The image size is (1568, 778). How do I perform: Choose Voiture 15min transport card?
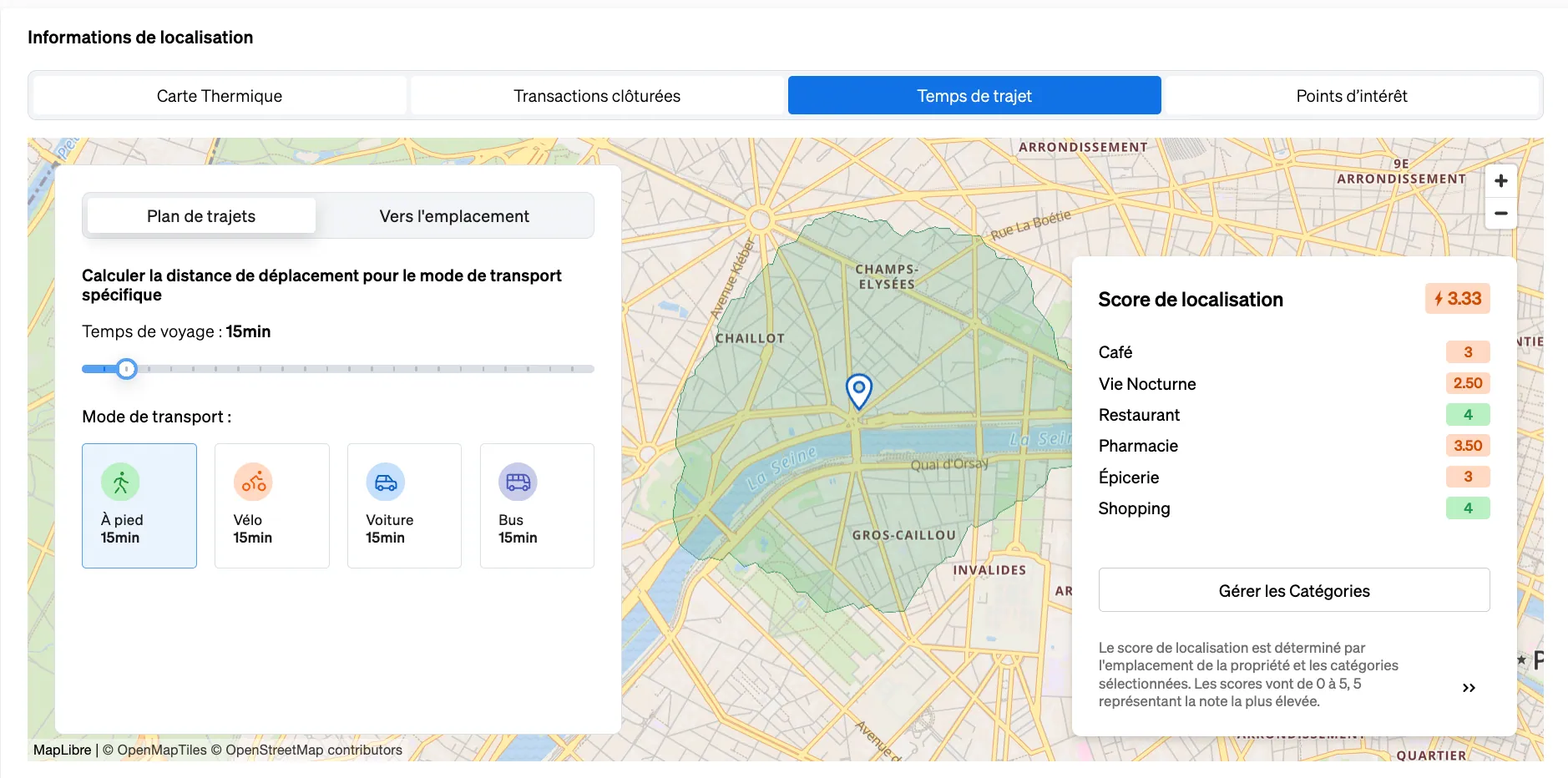click(x=404, y=506)
